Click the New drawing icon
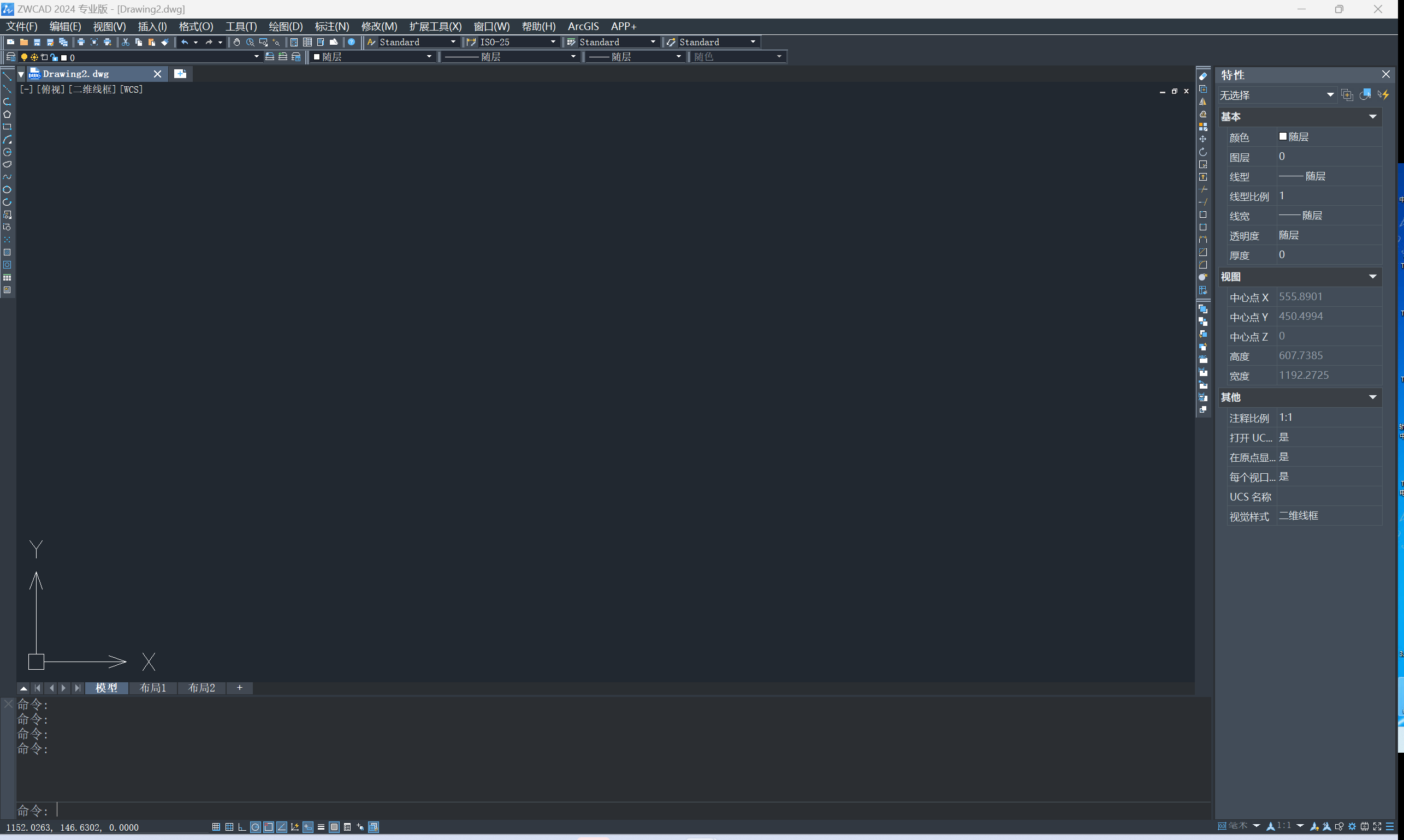Image resolution: width=1404 pixels, height=840 pixels. [11, 42]
